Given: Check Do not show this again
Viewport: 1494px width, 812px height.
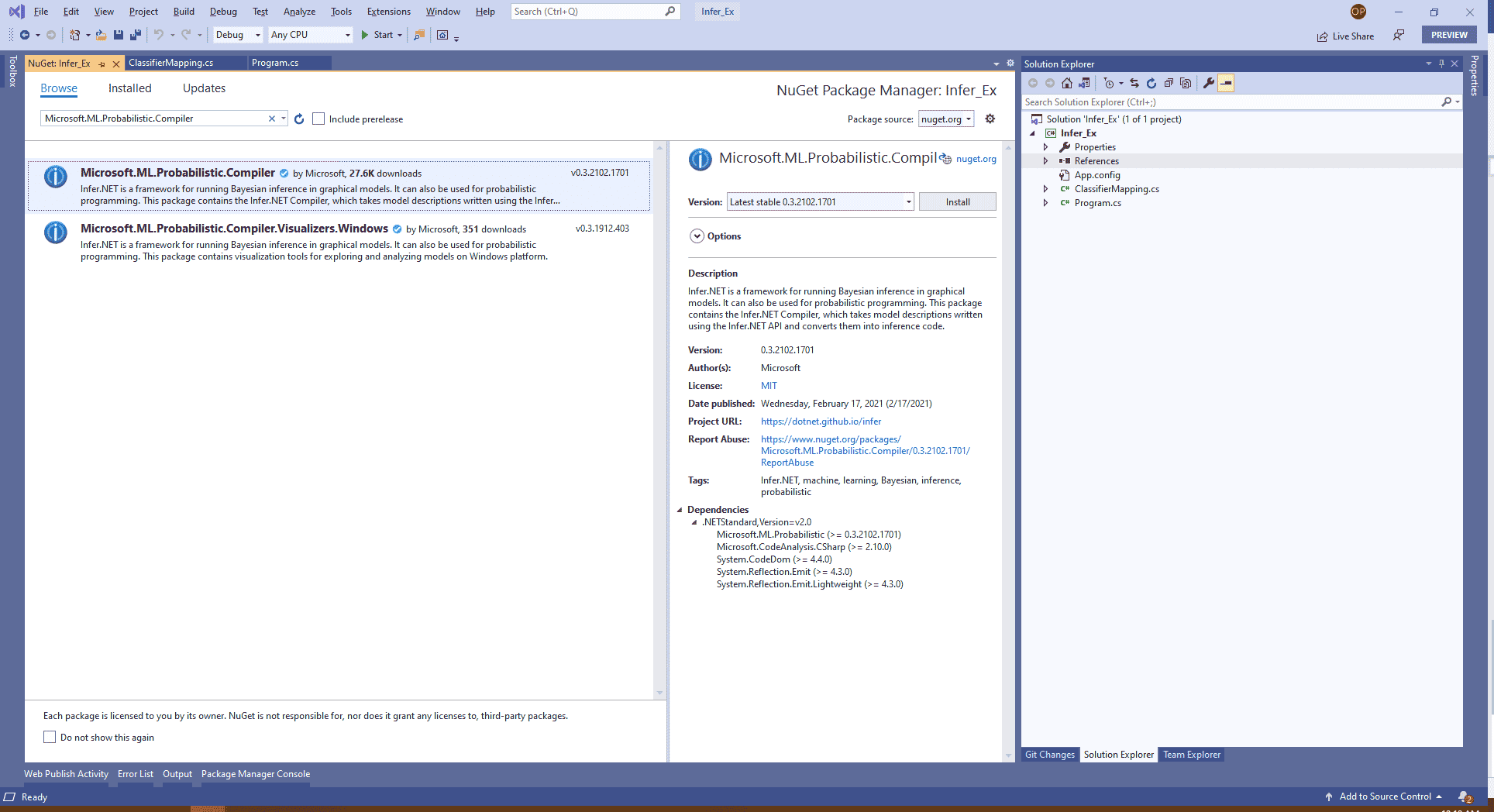Looking at the screenshot, I should pos(50,737).
